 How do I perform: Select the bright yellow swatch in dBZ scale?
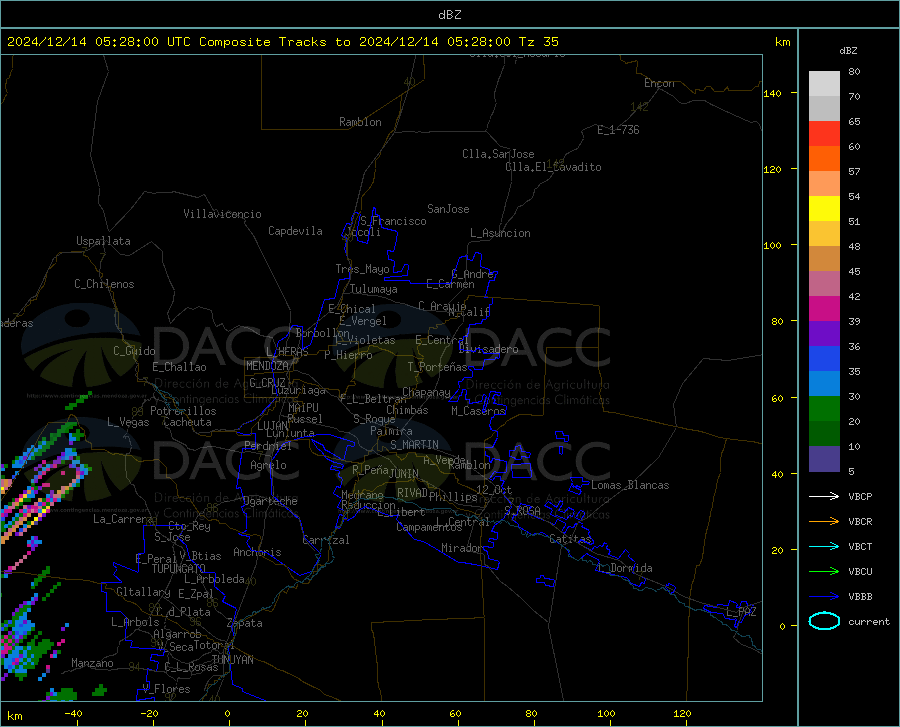[x=824, y=209]
